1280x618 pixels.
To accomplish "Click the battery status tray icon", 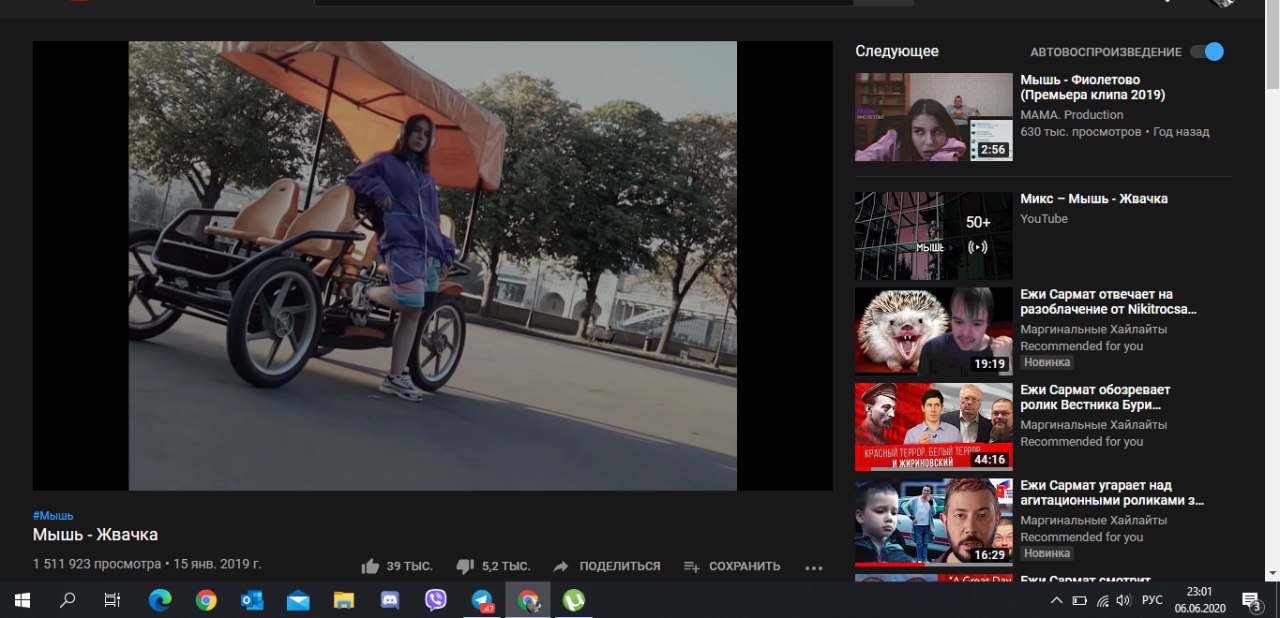I will pyautogui.click(x=1079, y=600).
